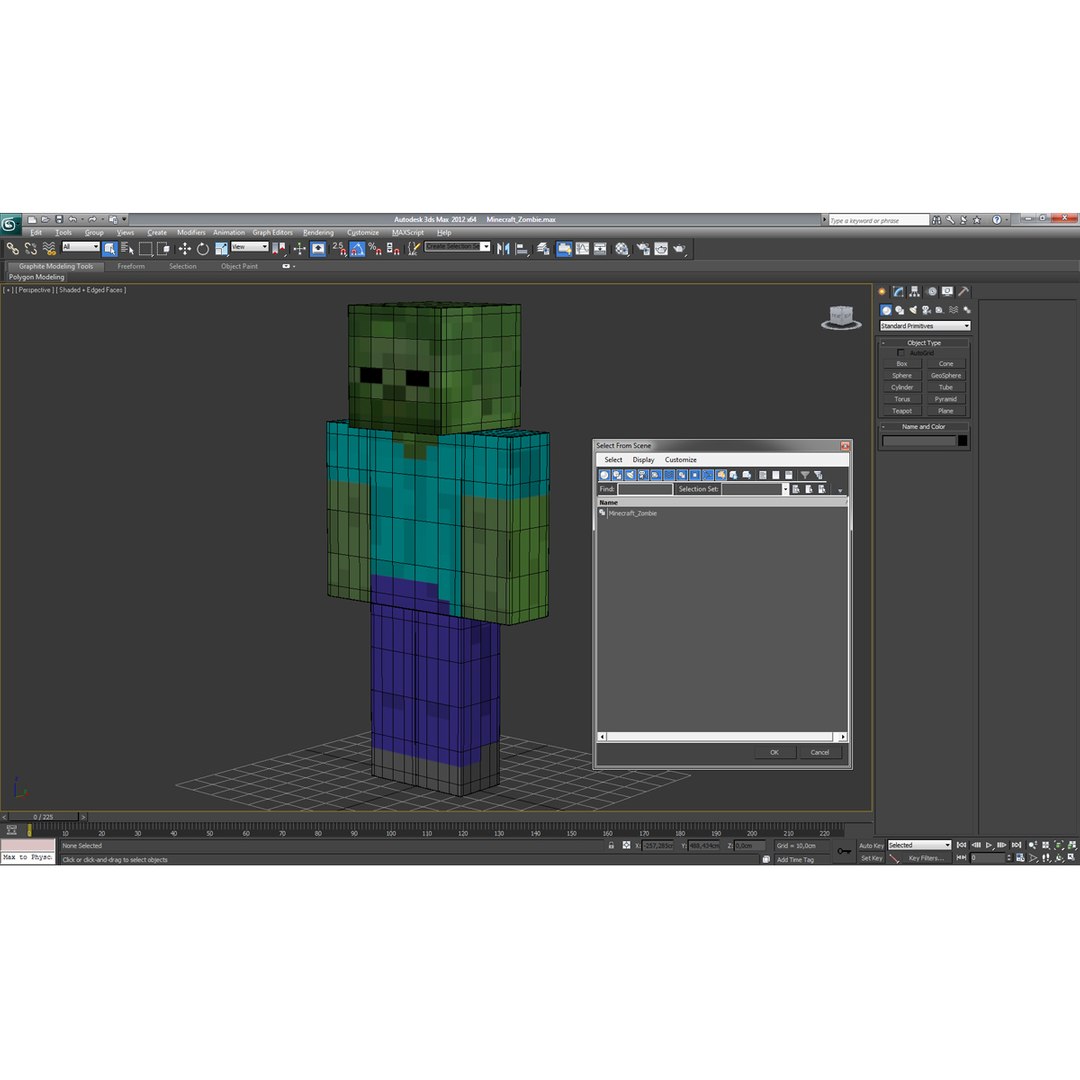1080x1080 pixels.
Task: Collapse the Object Type rollout
Action: click(924, 342)
